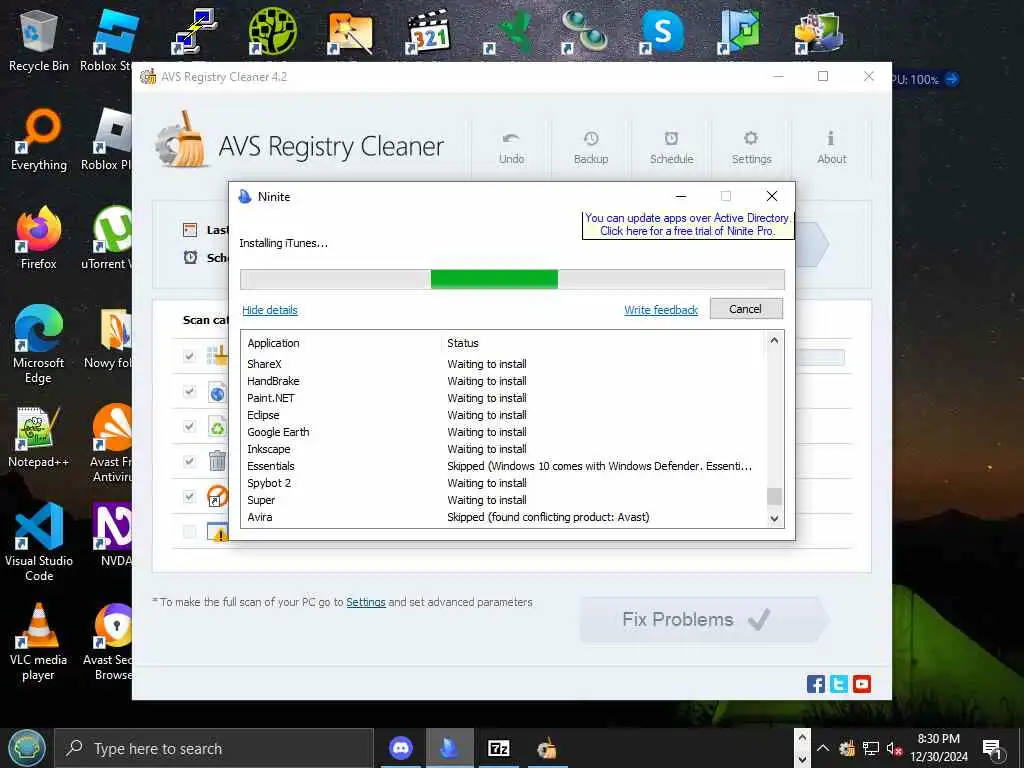The height and width of the screenshot is (768, 1024).
Task: Click Write feedback link in Ninite
Action: click(661, 310)
